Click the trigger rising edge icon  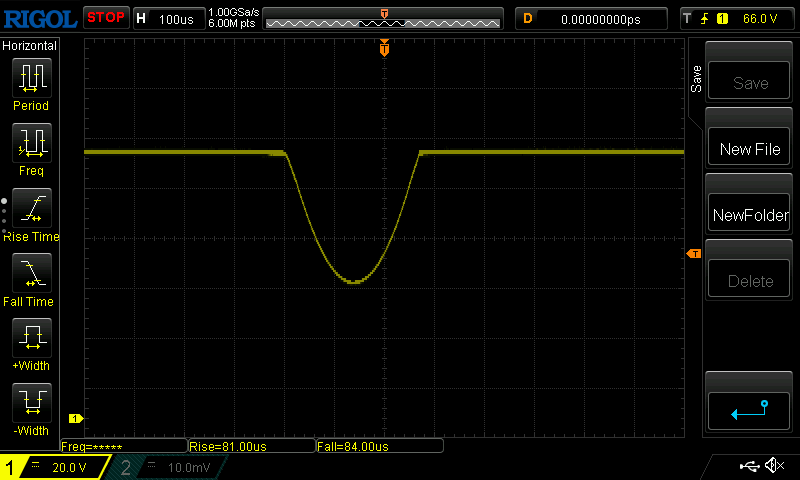704,19
